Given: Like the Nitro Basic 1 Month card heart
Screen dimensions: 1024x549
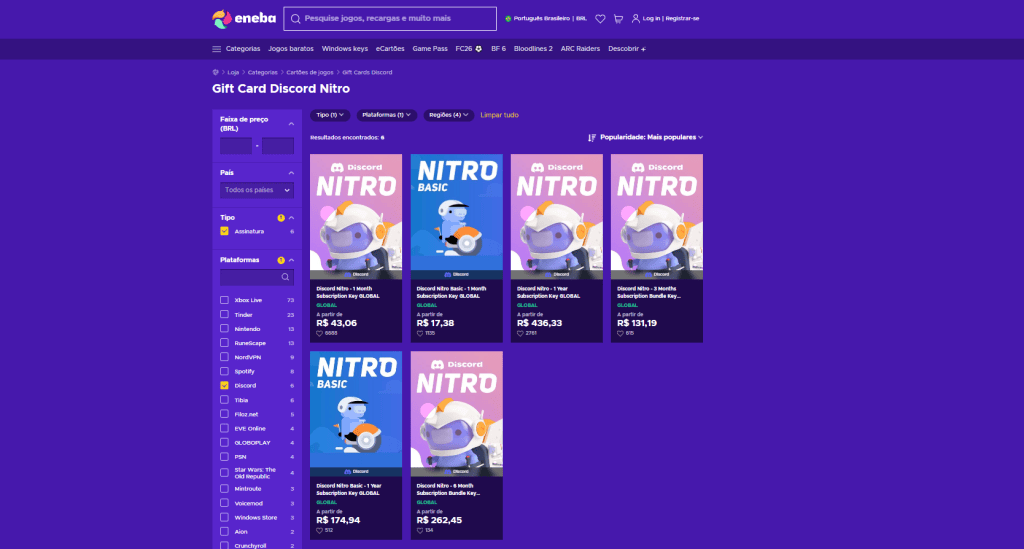Looking at the screenshot, I should [420, 334].
